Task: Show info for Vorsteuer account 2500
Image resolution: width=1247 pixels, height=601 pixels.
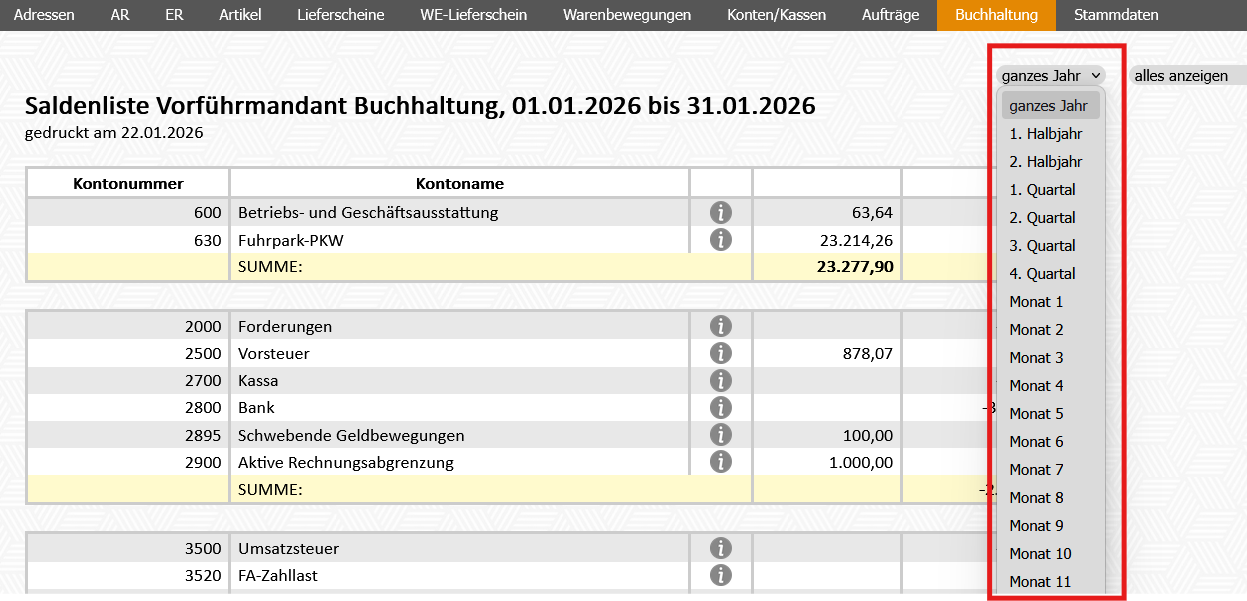Action: click(x=720, y=353)
